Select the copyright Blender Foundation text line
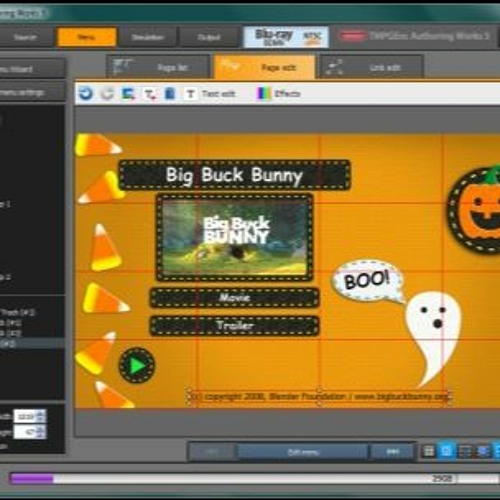 pyautogui.click(x=320, y=397)
